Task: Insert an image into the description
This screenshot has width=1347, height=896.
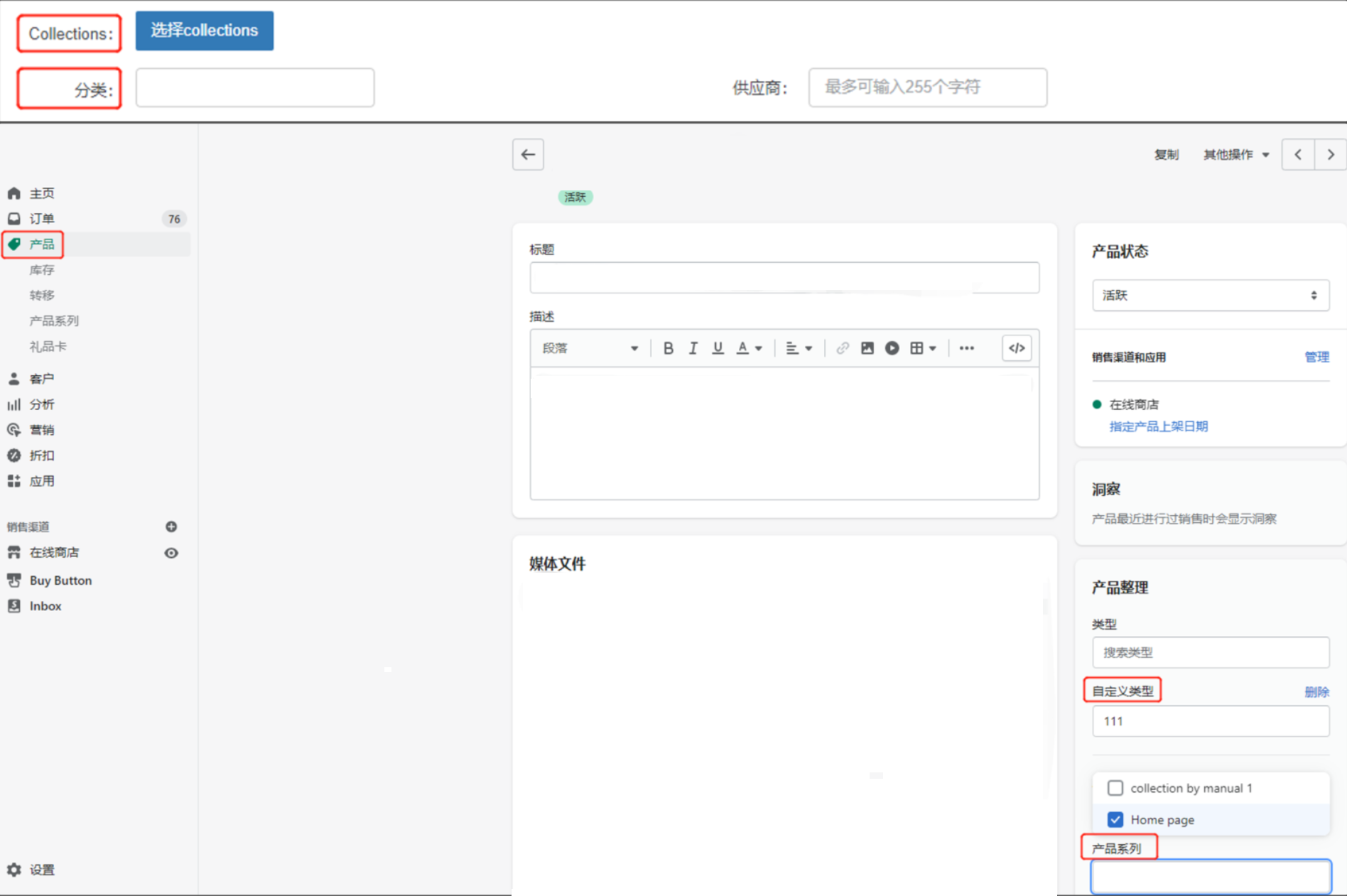Action: pyautogui.click(x=867, y=348)
